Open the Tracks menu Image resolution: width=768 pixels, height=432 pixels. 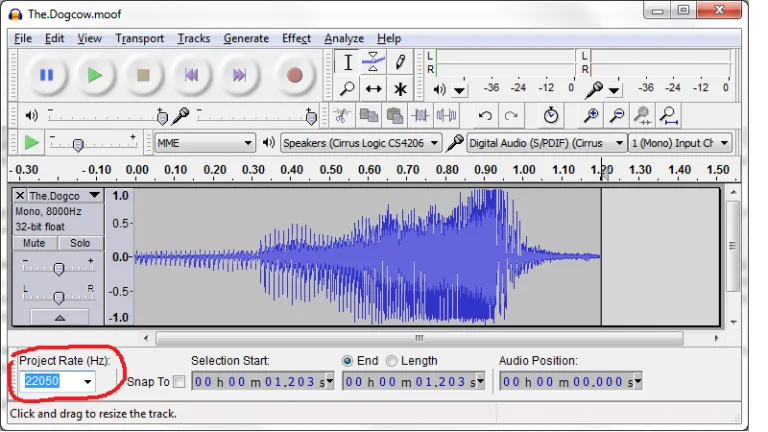[x=193, y=38]
